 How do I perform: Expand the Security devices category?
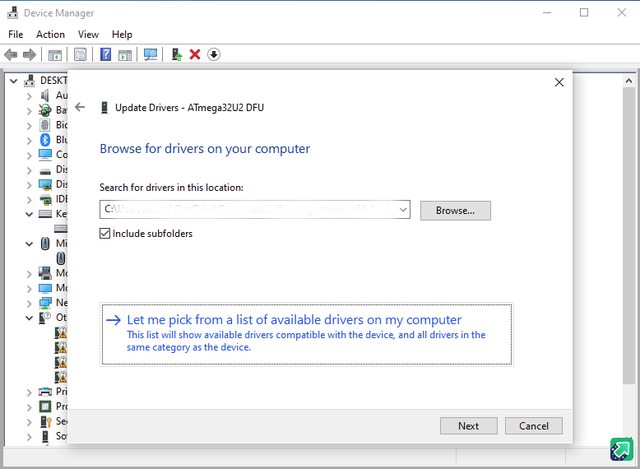tap(29, 422)
